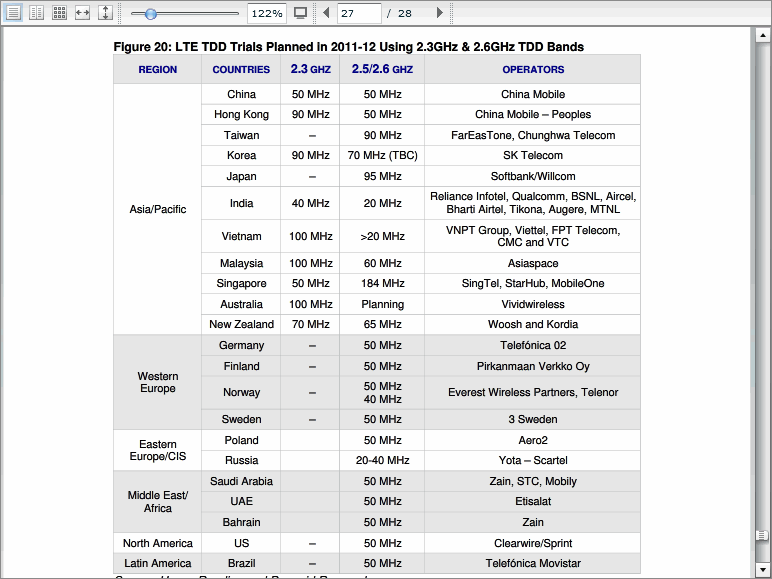Viewport: 772px width, 579px height.
Task: Click the Saudi Arabia country cell
Action: pyautogui.click(x=241, y=481)
